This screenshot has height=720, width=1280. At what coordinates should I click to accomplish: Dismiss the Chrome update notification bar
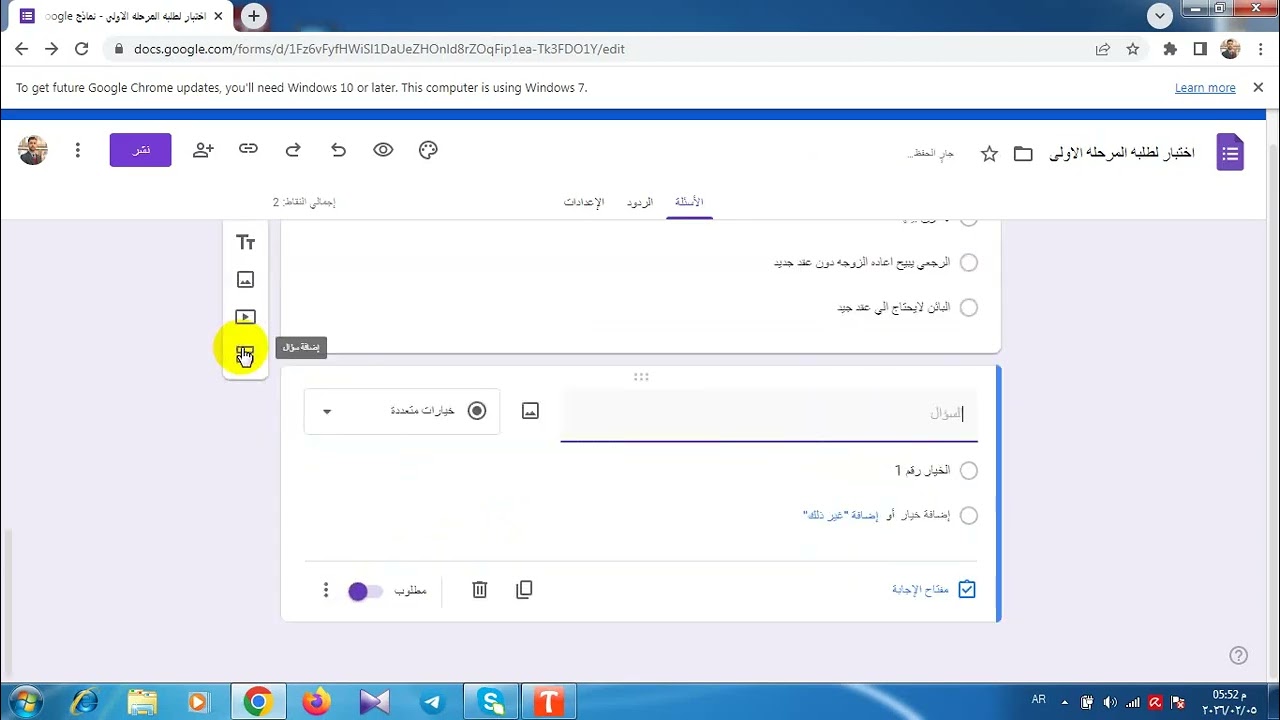(1258, 88)
